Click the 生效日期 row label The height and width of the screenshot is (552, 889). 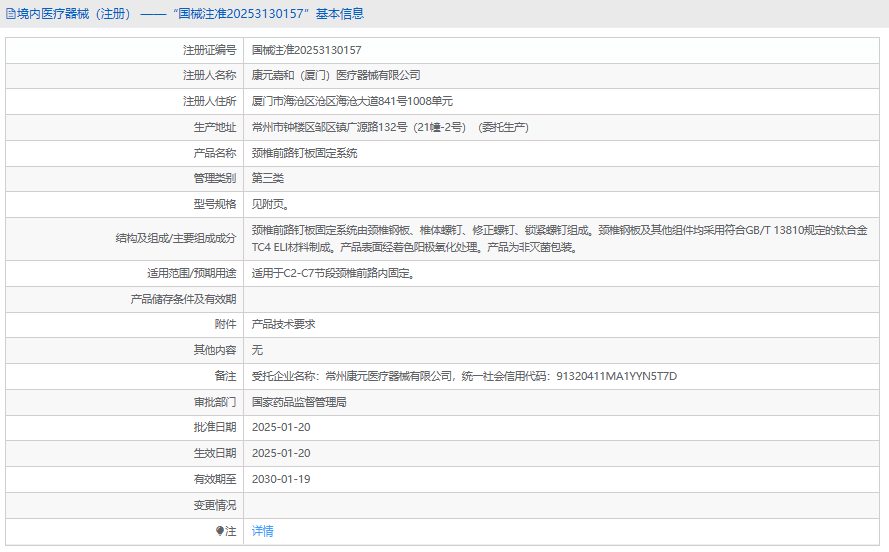click(215, 453)
